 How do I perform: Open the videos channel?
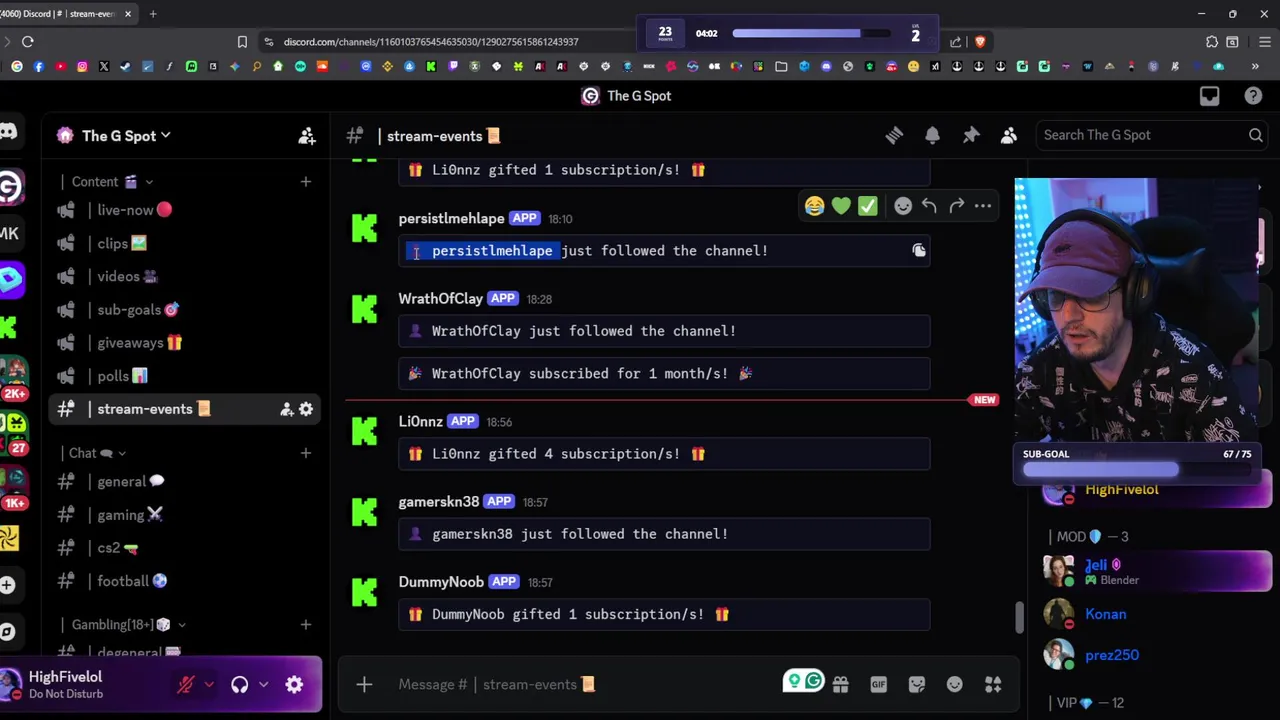click(x=185, y=276)
